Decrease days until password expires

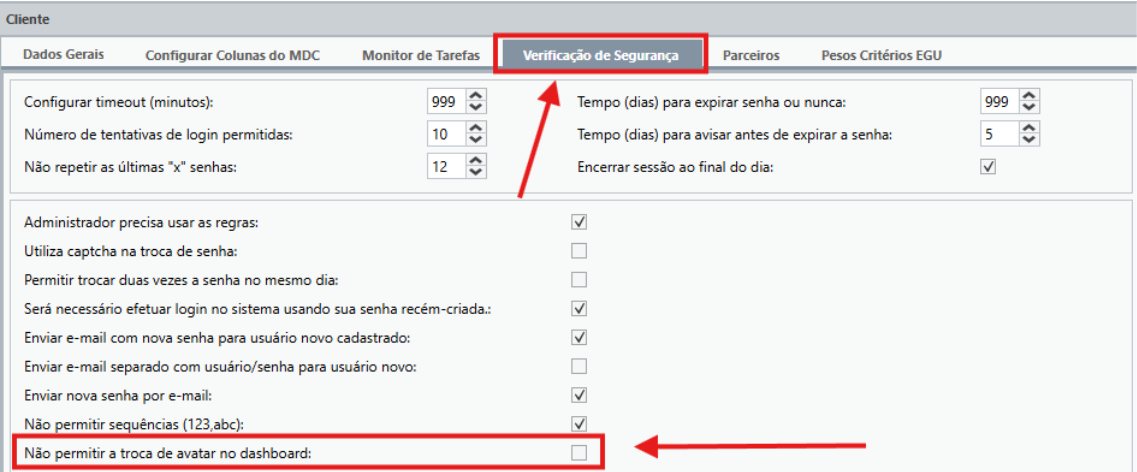click(x=1030, y=107)
